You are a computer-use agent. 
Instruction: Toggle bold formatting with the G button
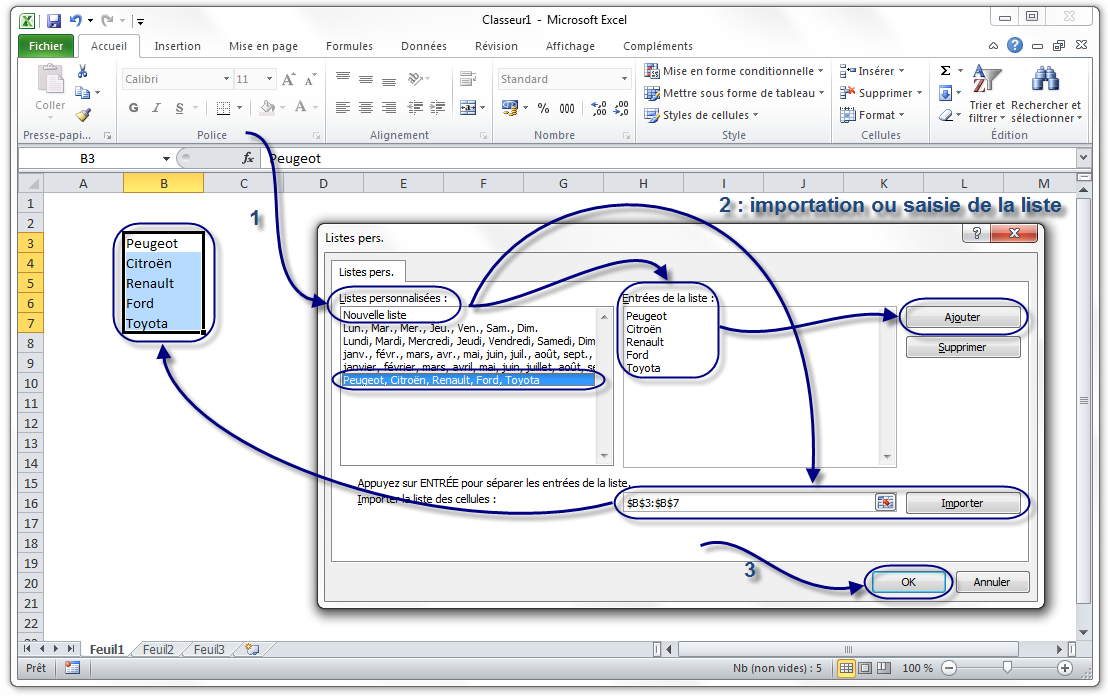(134, 108)
